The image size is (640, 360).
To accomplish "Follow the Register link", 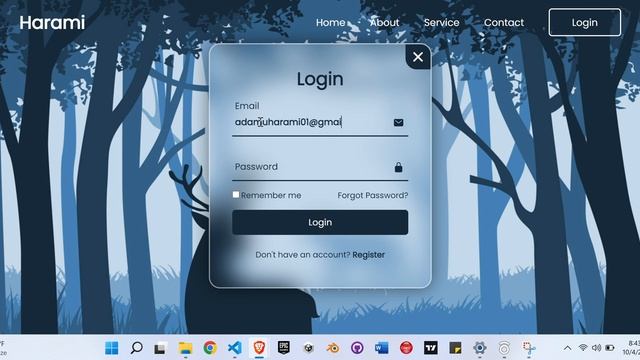I will coord(369,255).
